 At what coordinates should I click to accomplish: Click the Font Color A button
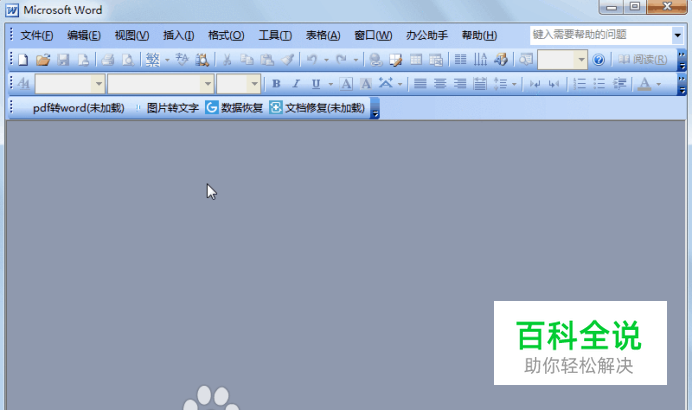click(644, 83)
